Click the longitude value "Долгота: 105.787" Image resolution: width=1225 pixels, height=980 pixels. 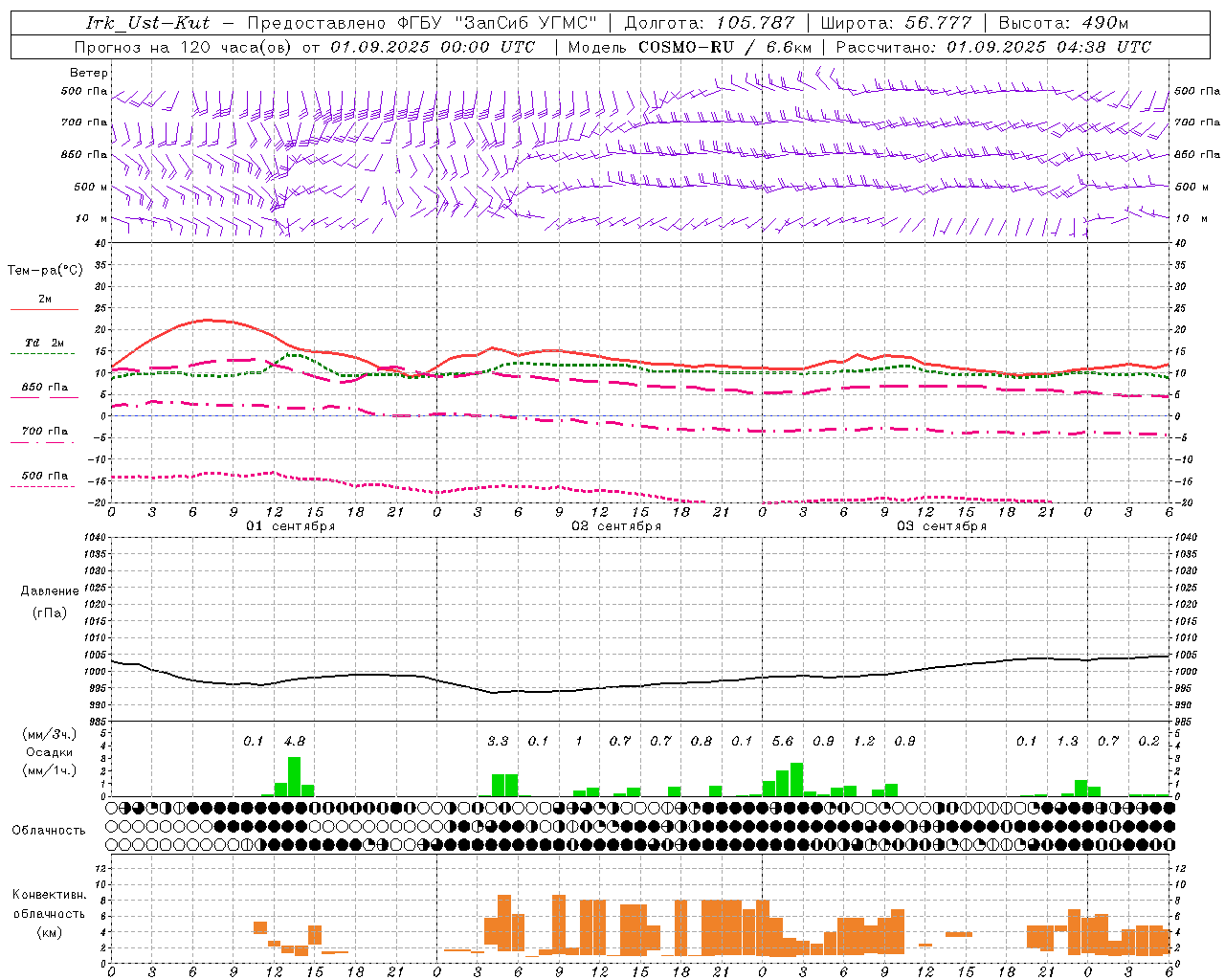pyautogui.click(x=709, y=23)
